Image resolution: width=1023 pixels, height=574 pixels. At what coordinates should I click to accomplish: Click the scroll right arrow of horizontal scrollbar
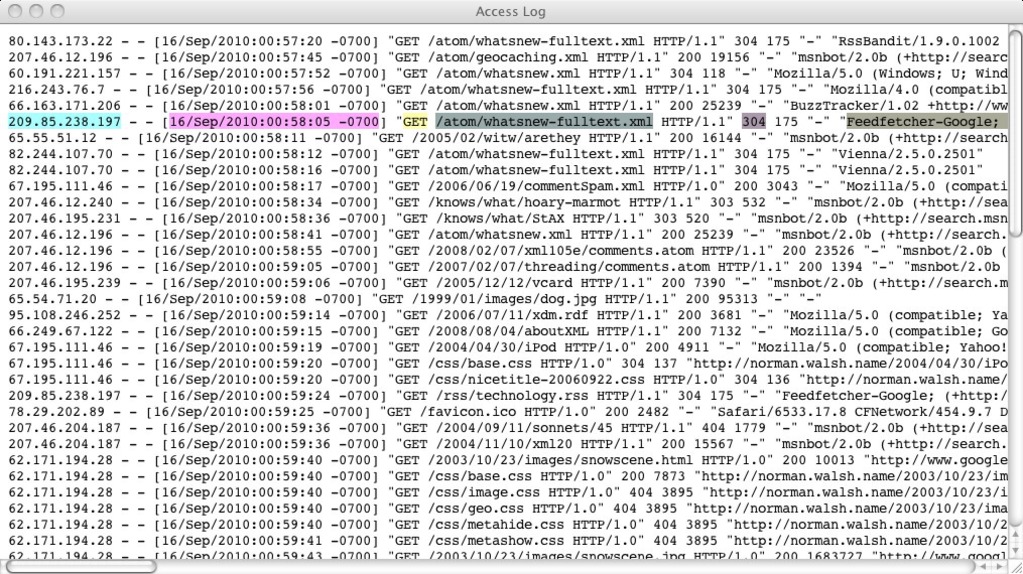[999, 567]
